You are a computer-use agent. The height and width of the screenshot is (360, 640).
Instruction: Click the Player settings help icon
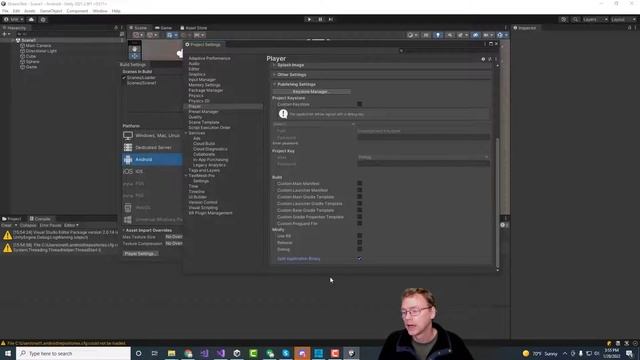click(483, 59)
